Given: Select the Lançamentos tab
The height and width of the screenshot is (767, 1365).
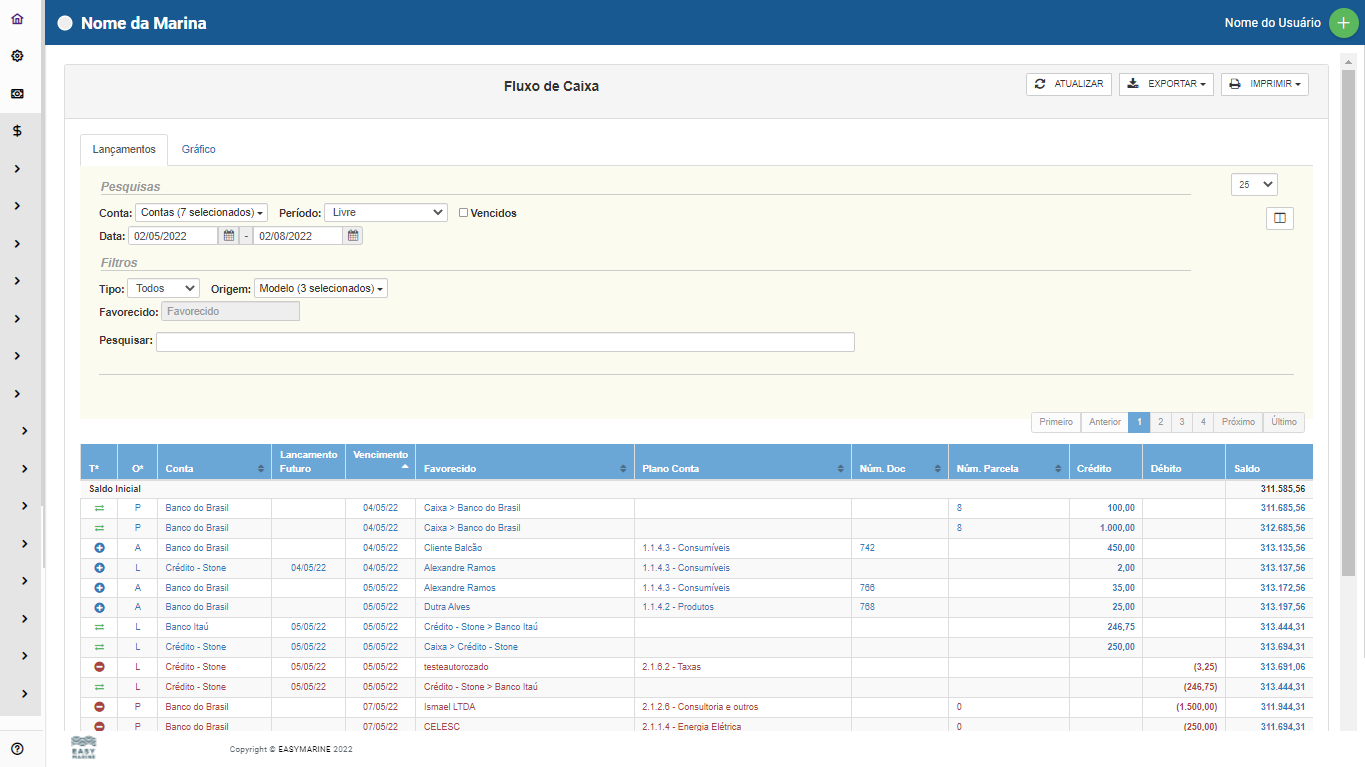Looking at the screenshot, I should click(x=124, y=150).
